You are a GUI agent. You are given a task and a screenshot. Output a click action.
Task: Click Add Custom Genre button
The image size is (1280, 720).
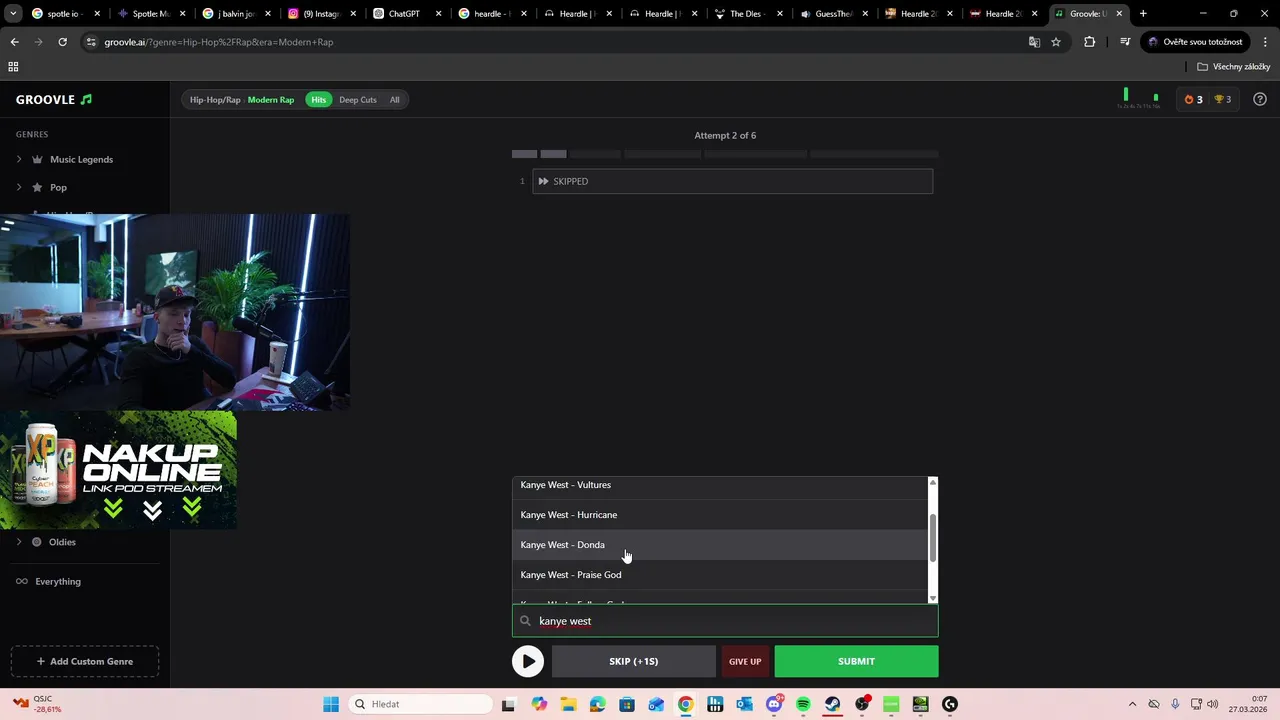click(x=84, y=661)
